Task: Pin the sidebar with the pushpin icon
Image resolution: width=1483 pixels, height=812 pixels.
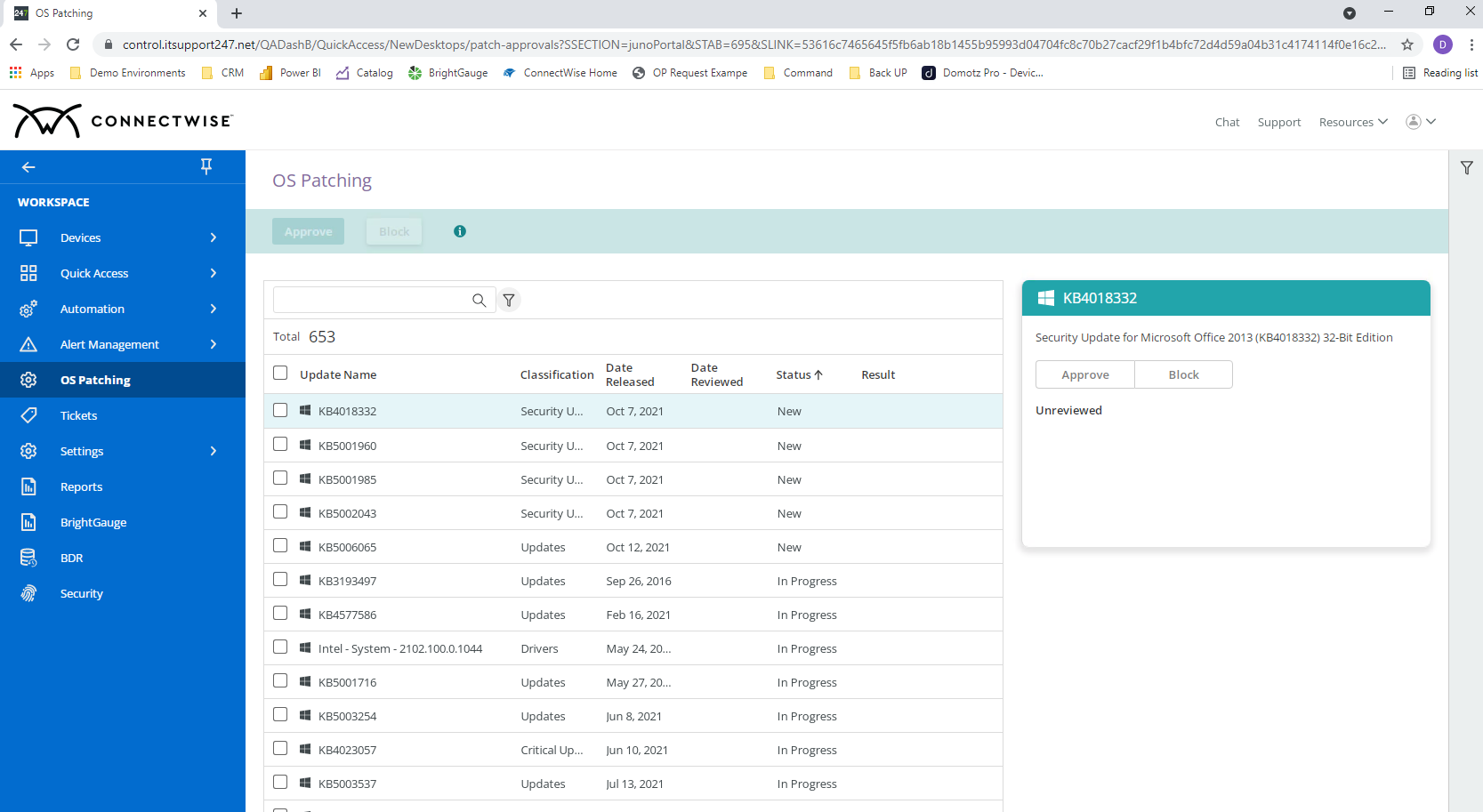Action: point(206,166)
